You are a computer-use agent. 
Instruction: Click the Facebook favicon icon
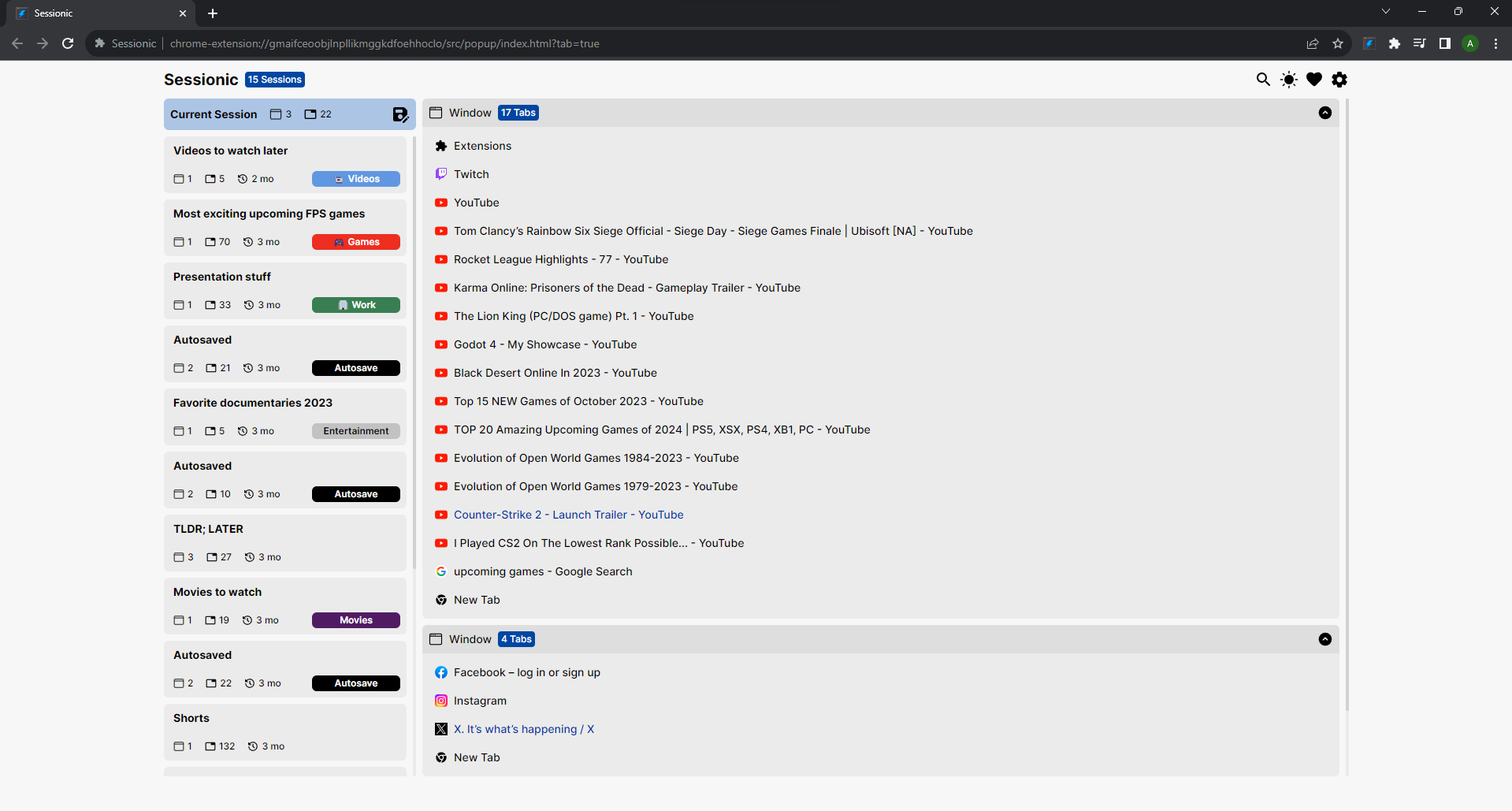(441, 672)
